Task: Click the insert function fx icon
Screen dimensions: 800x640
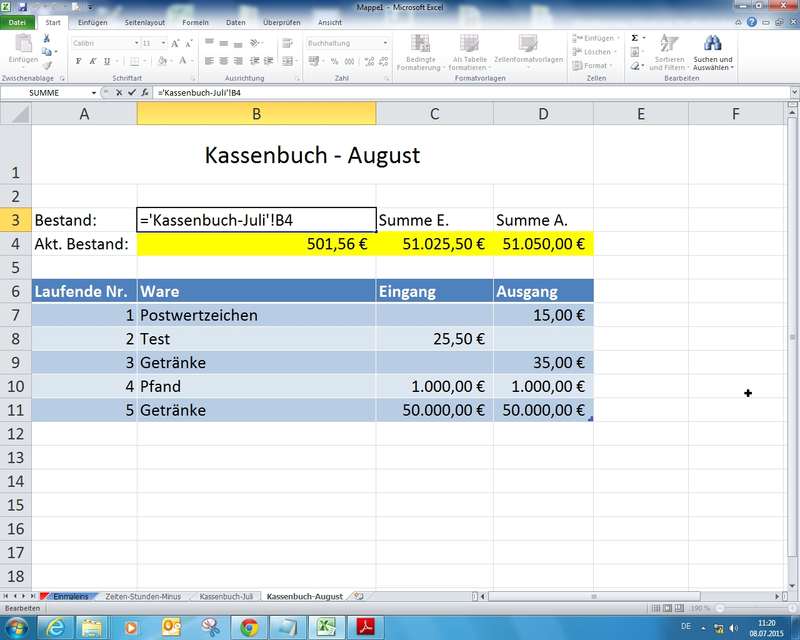Action: point(144,92)
